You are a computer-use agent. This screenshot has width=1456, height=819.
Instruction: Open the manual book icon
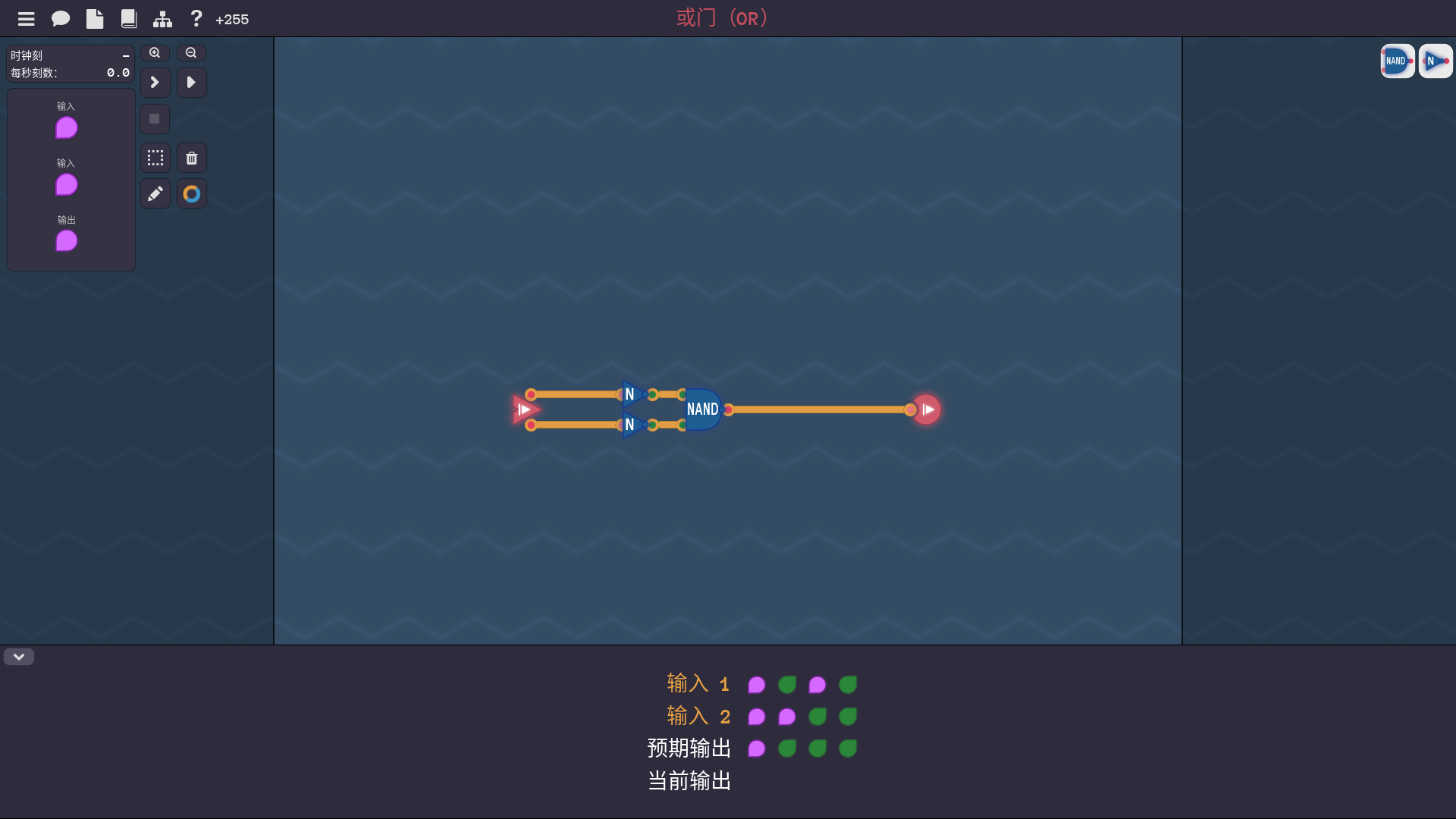coord(129,19)
